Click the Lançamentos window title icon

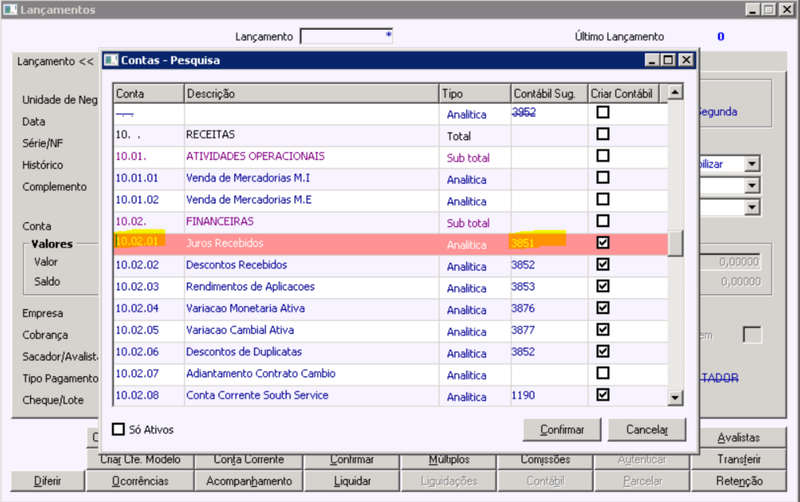[10, 10]
